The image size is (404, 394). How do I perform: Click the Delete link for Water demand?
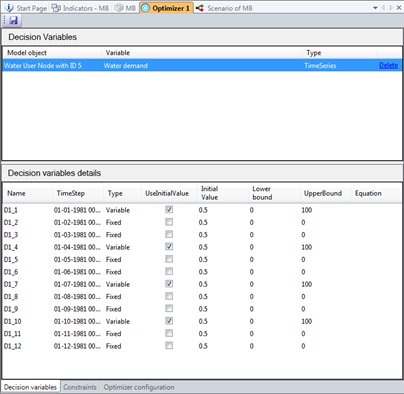coord(389,65)
